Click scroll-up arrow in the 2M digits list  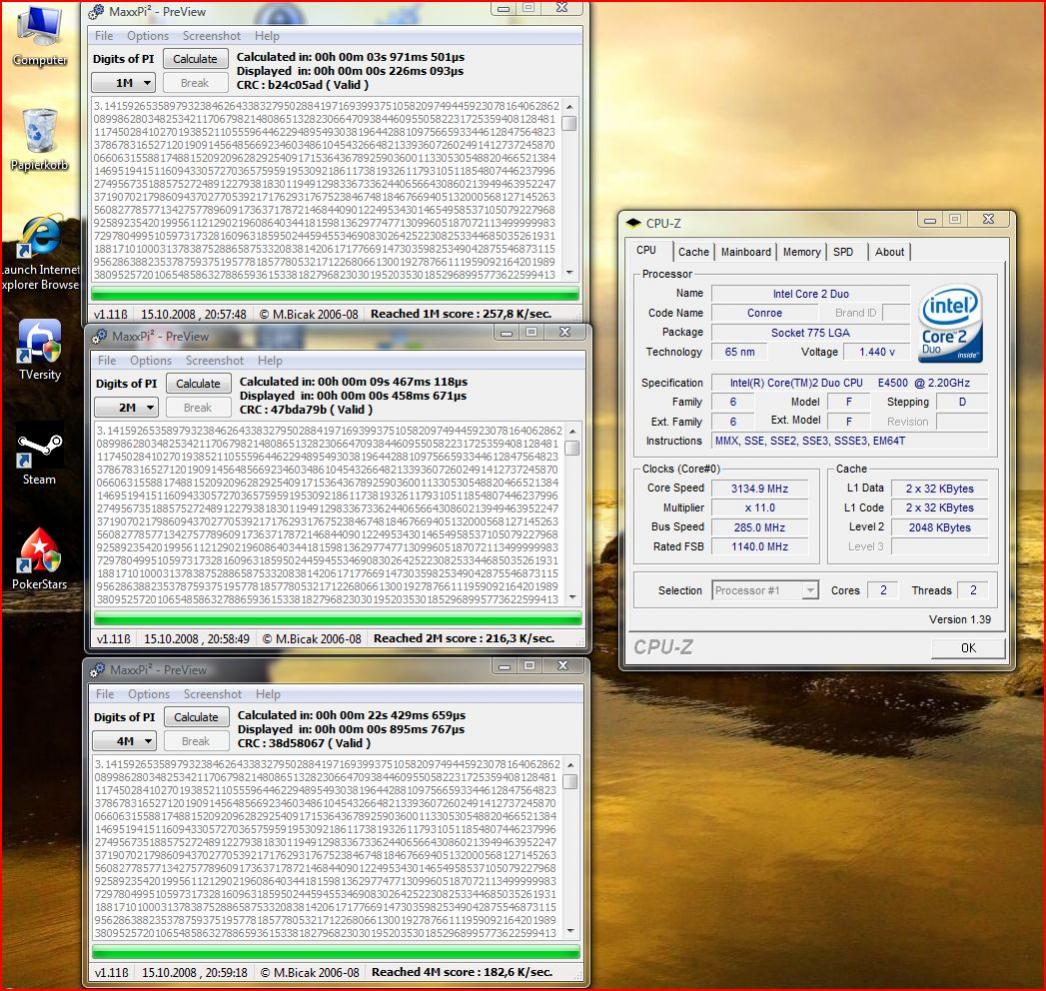pos(572,431)
